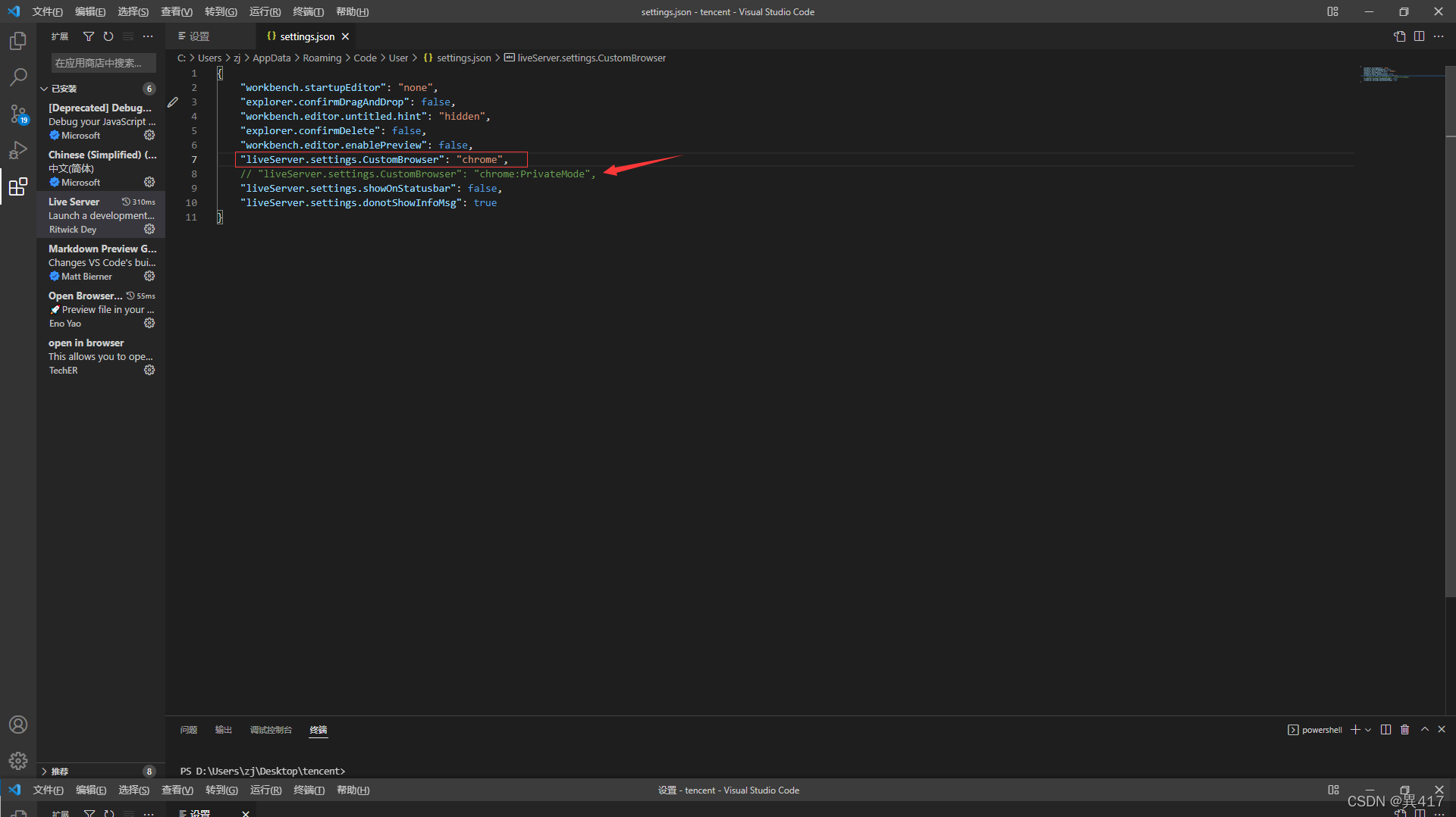Image resolution: width=1456 pixels, height=817 pixels.
Task: Click the extension marketplace search box
Action: click(103, 63)
